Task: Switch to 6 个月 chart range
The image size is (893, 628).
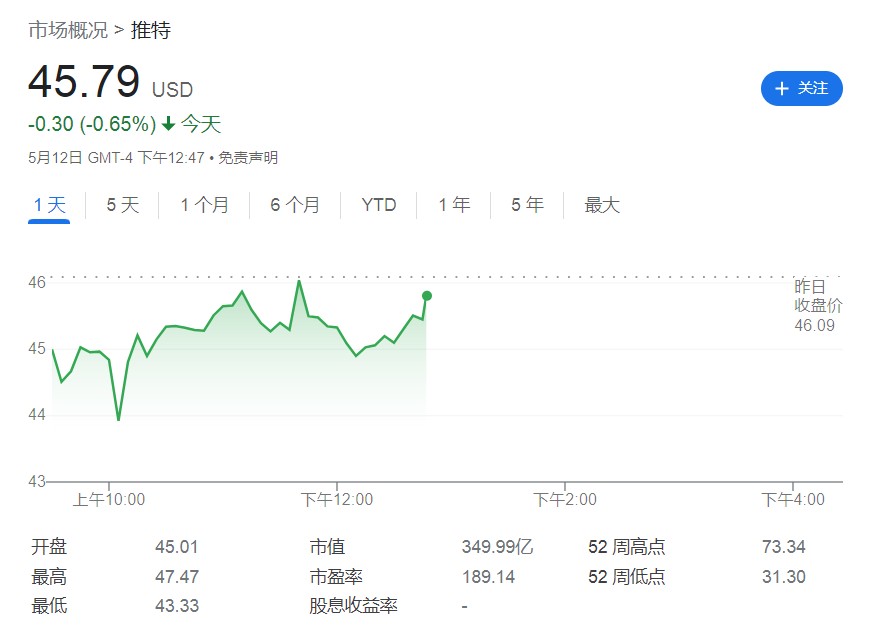Action: 295,205
